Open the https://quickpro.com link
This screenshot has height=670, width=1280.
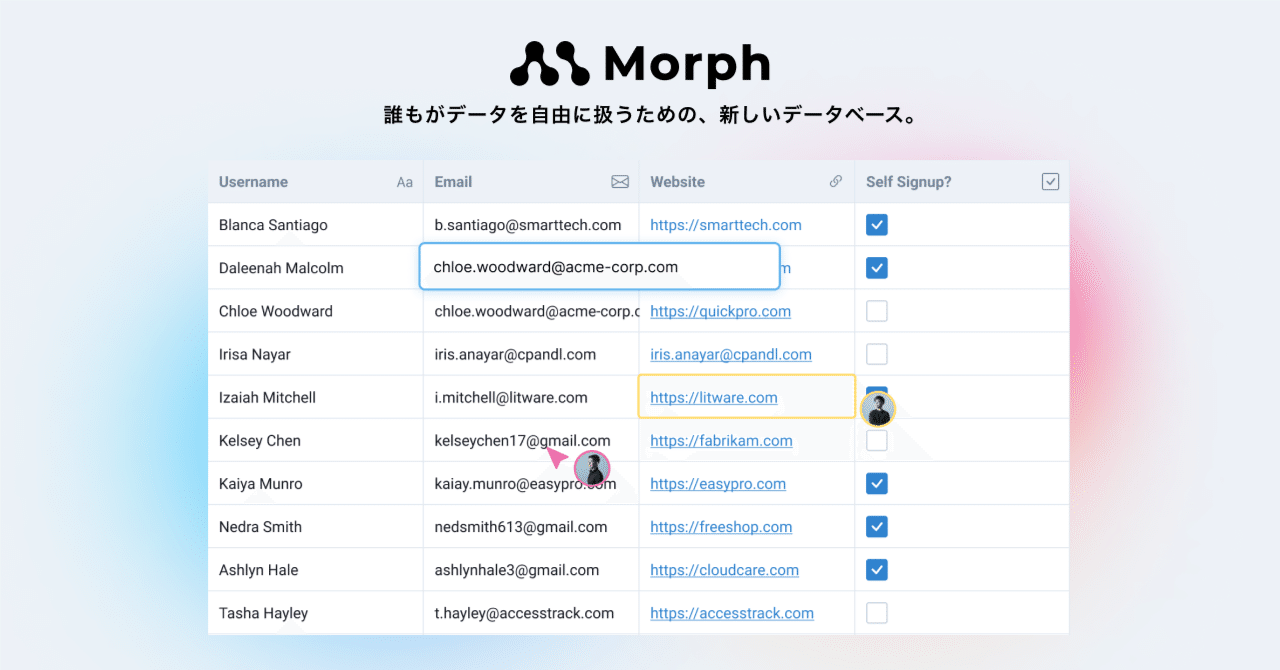pyautogui.click(x=720, y=311)
